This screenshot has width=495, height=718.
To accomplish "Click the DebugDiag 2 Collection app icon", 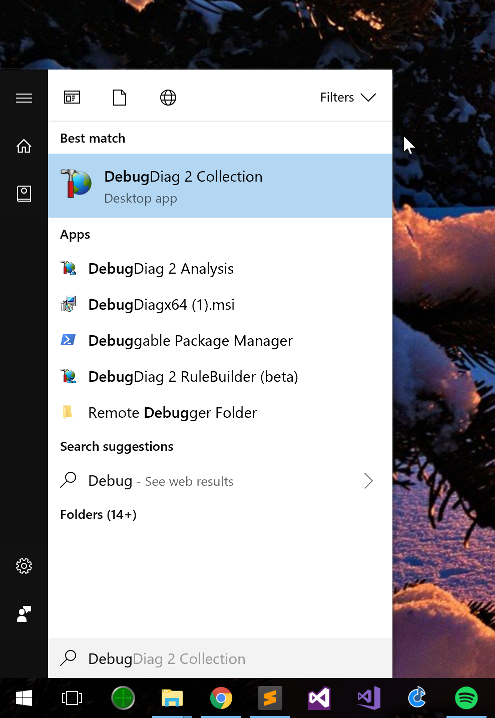I will [x=76, y=183].
